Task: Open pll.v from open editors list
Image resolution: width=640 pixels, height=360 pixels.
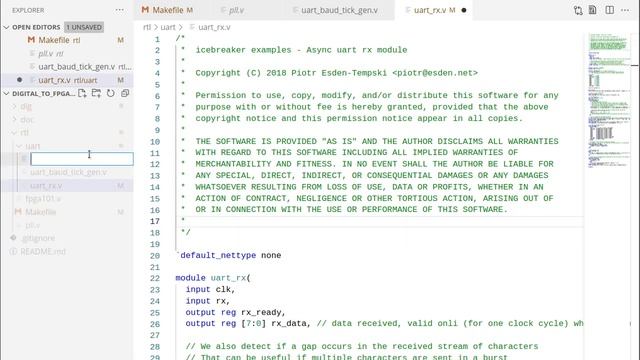Action: tap(67, 53)
